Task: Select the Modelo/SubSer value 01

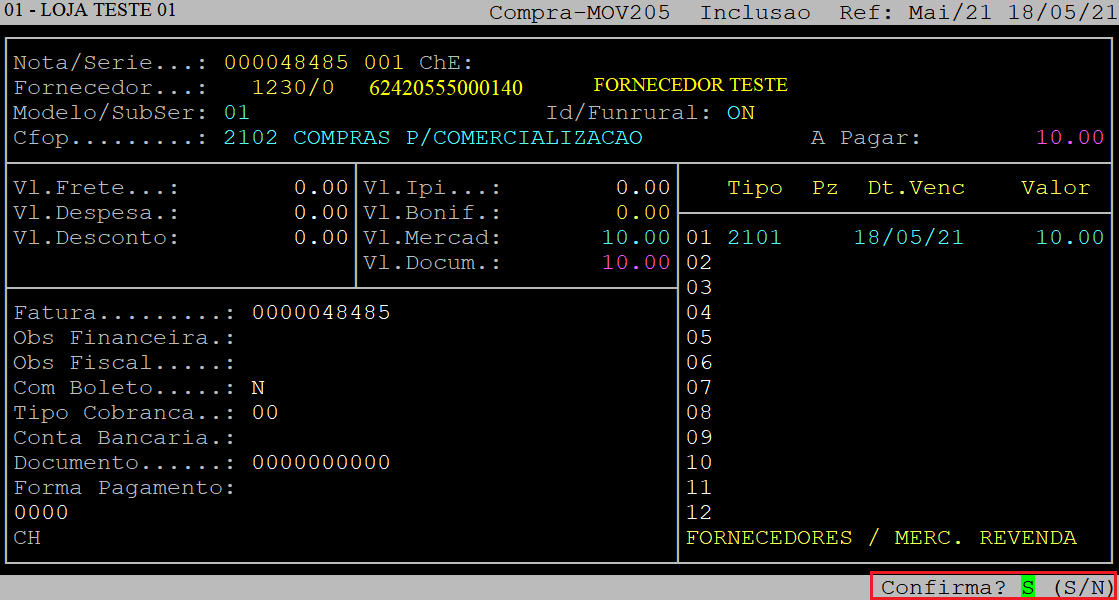Action: click(x=237, y=112)
